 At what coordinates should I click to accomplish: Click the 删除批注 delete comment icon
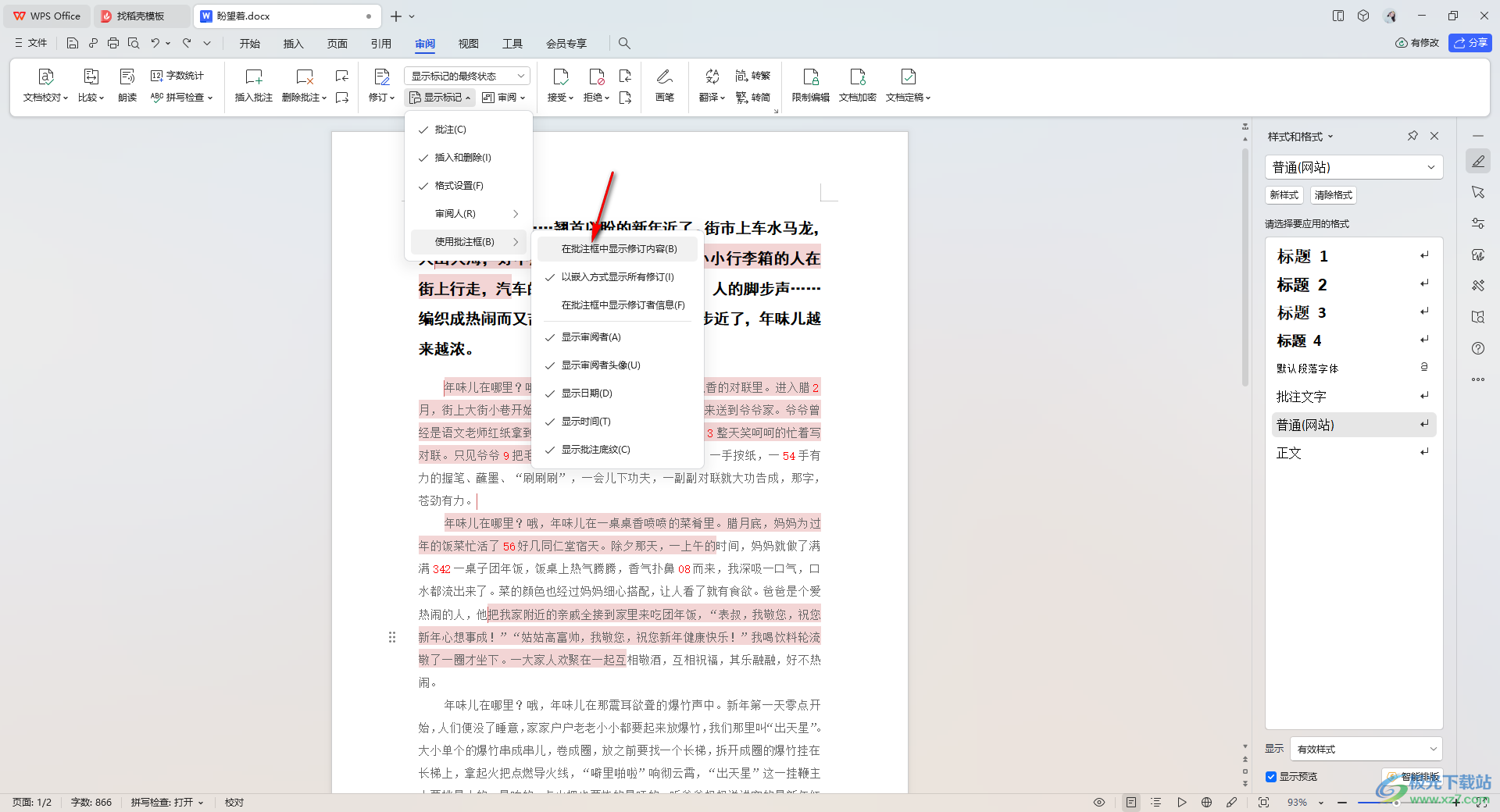[x=304, y=77]
